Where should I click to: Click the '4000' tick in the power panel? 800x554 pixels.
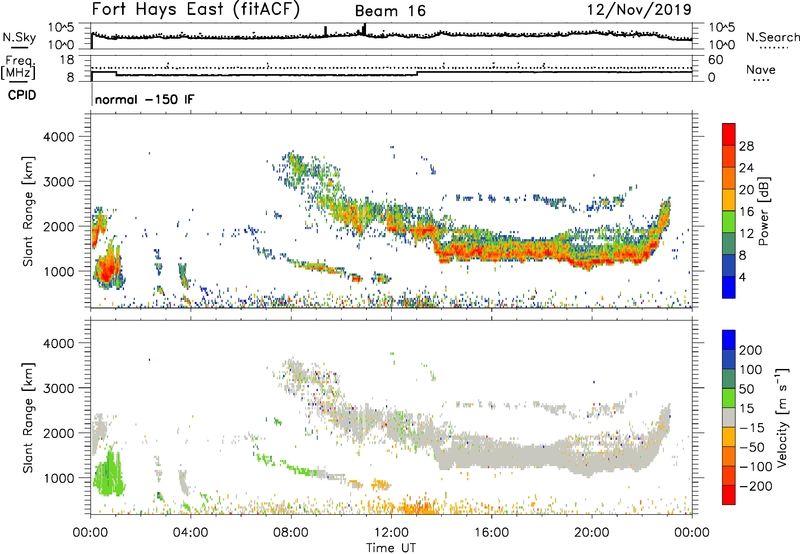pos(58,137)
